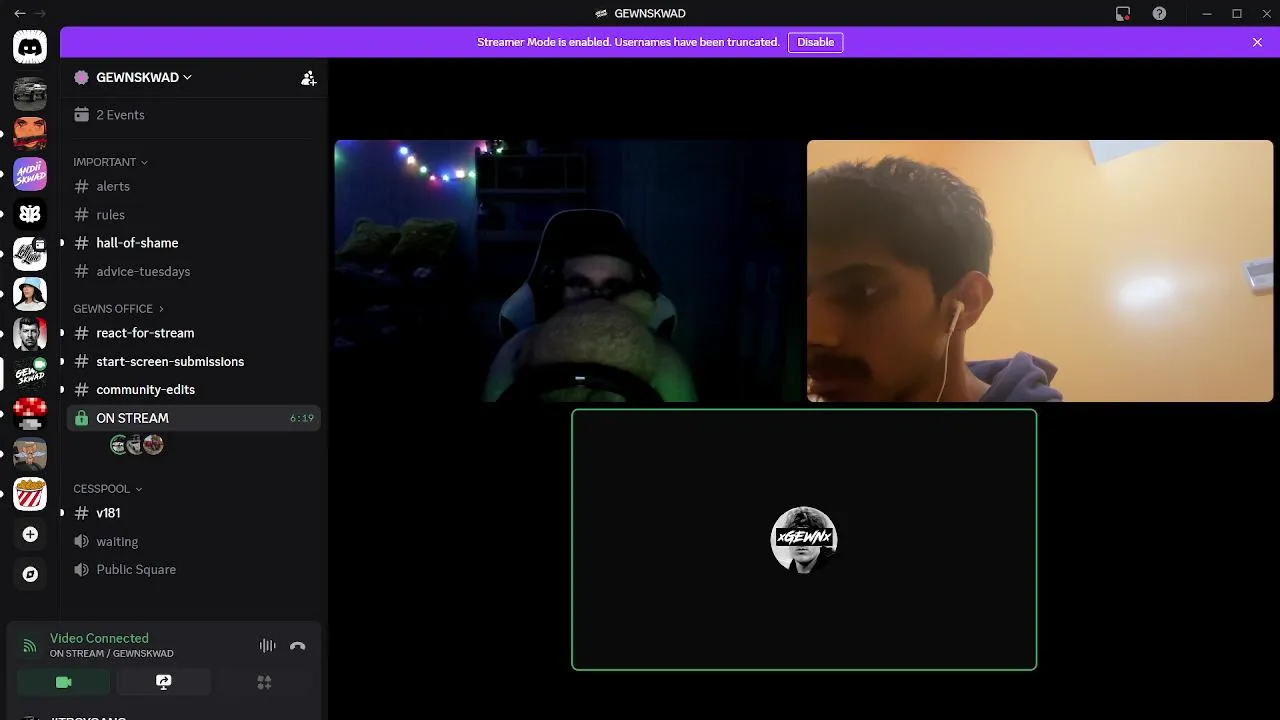Screen dimensions: 1280x720
Task: Open the start-screen-submissions channel
Action: click(193, 361)
